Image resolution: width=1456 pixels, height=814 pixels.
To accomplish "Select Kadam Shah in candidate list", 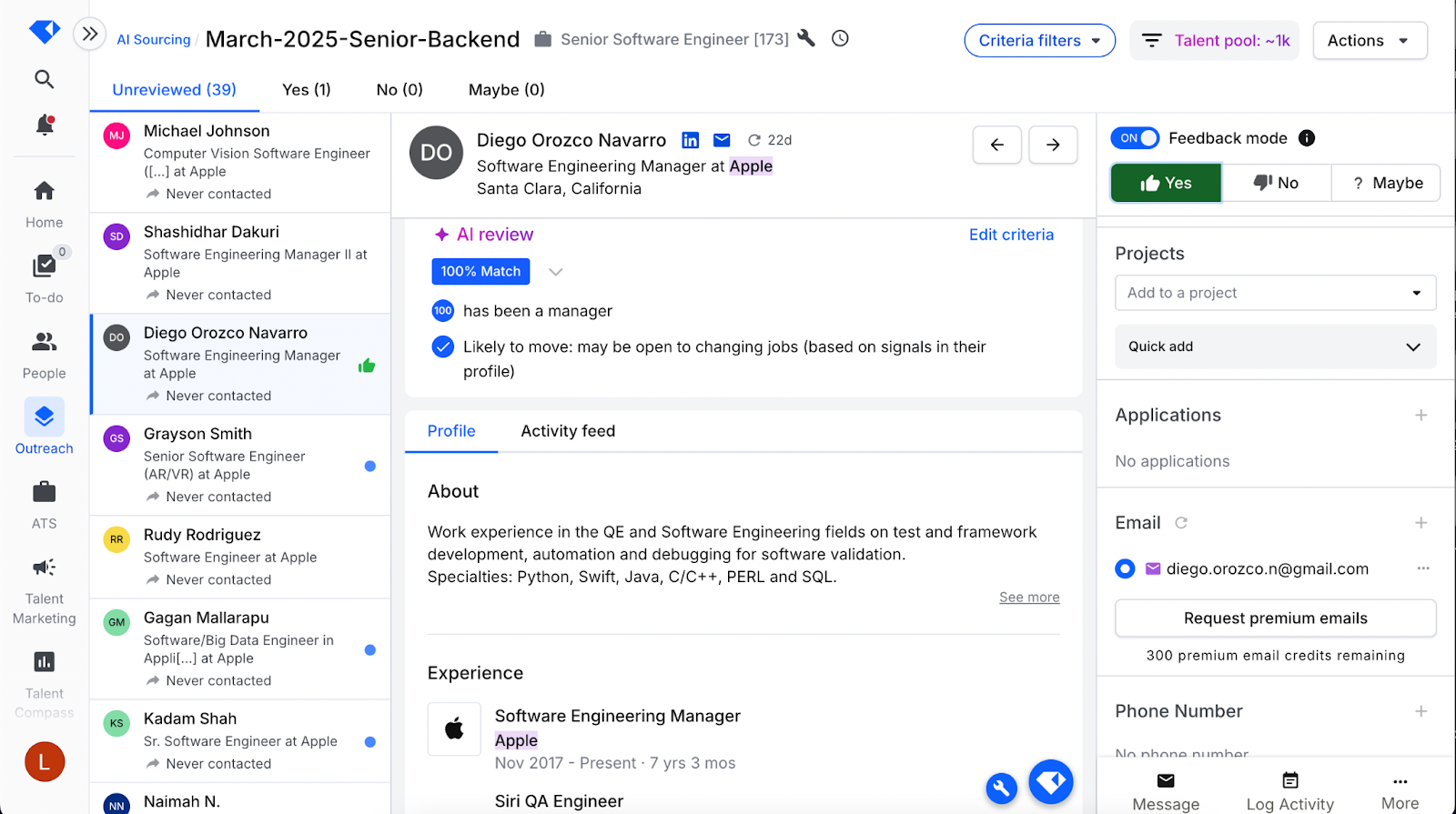I will click(240, 740).
